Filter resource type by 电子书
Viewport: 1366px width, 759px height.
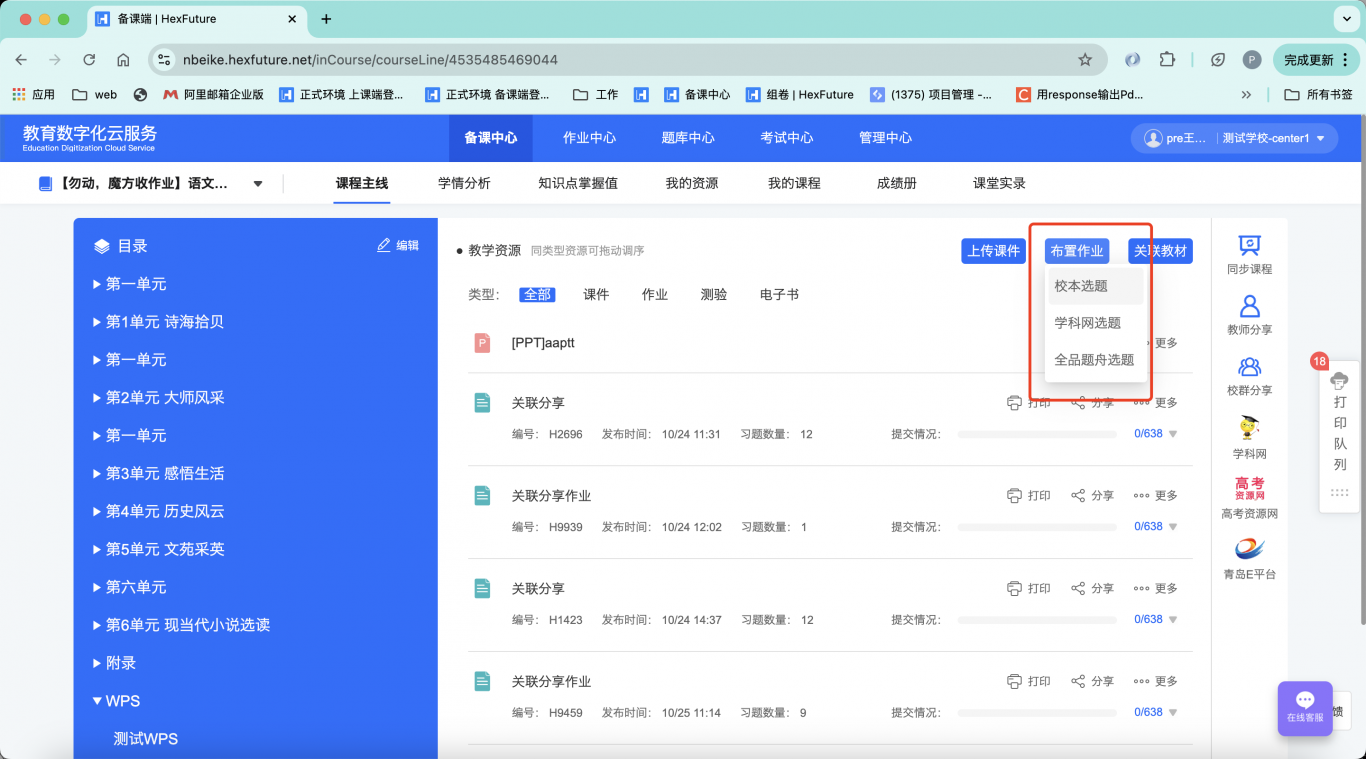coord(779,295)
